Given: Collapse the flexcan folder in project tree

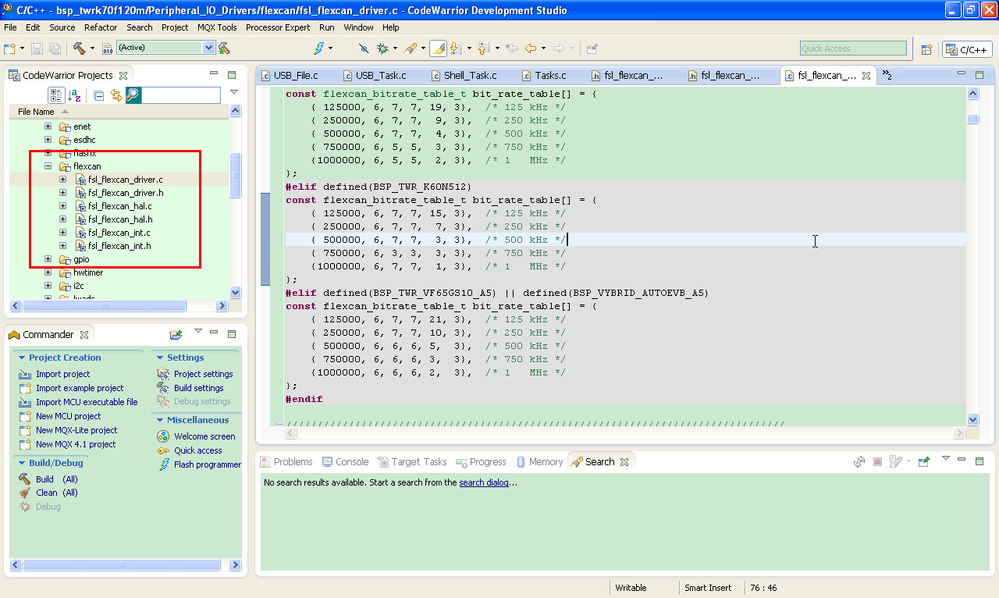Looking at the screenshot, I should (48, 166).
